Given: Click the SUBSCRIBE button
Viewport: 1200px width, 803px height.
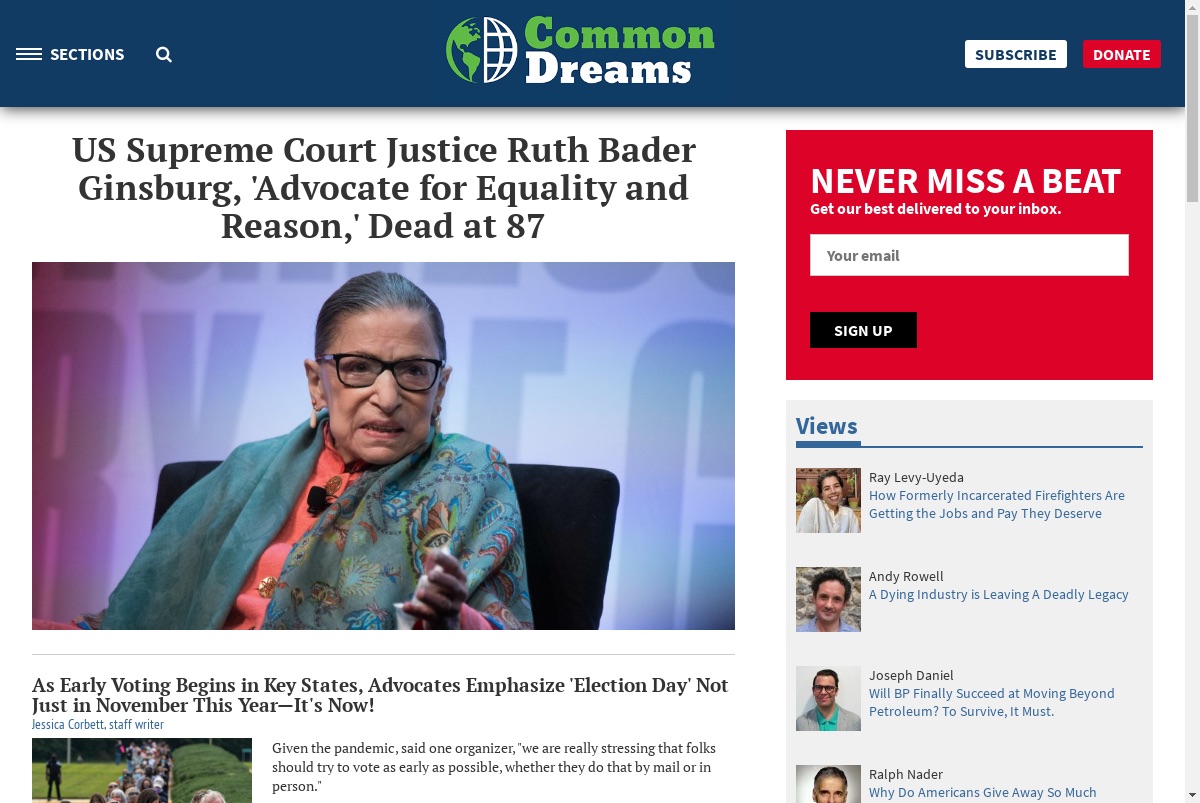Looking at the screenshot, I should pos(1015,54).
